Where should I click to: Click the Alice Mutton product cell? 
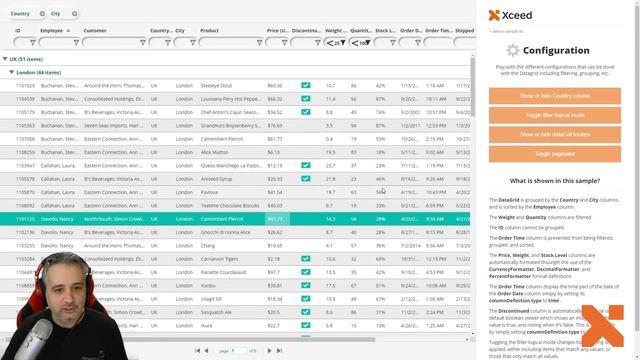pyautogui.click(x=214, y=152)
